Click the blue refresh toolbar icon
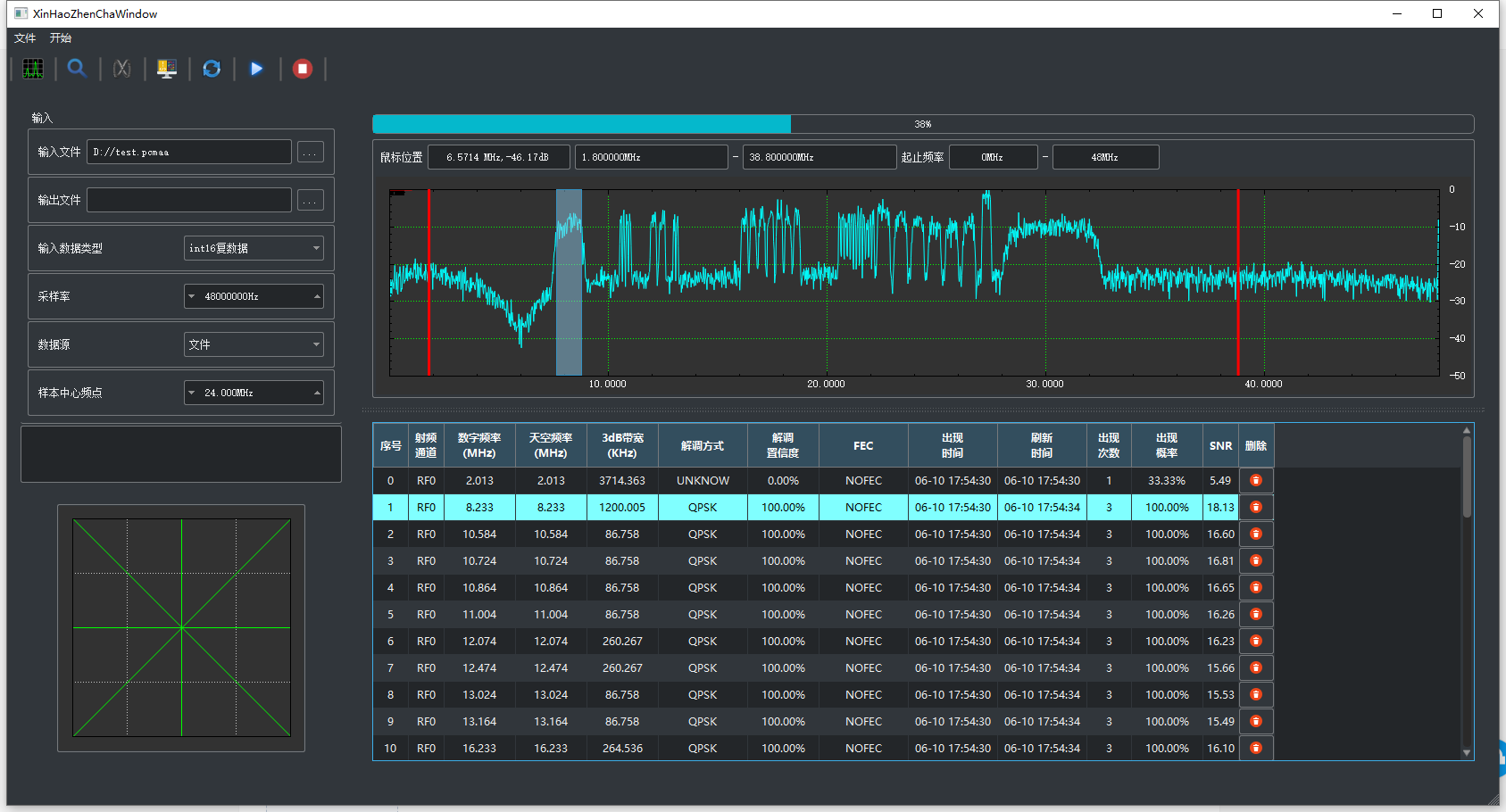 pos(212,69)
